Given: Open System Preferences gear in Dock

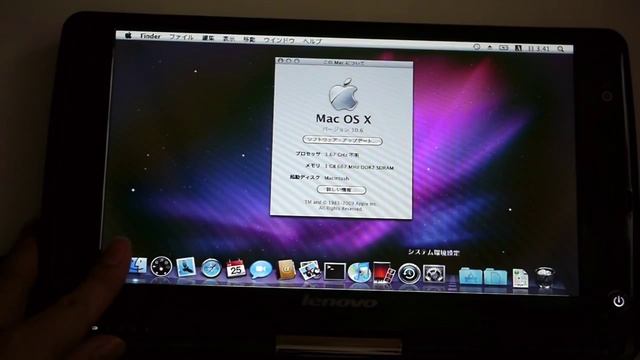Looking at the screenshot, I should click(434, 274).
